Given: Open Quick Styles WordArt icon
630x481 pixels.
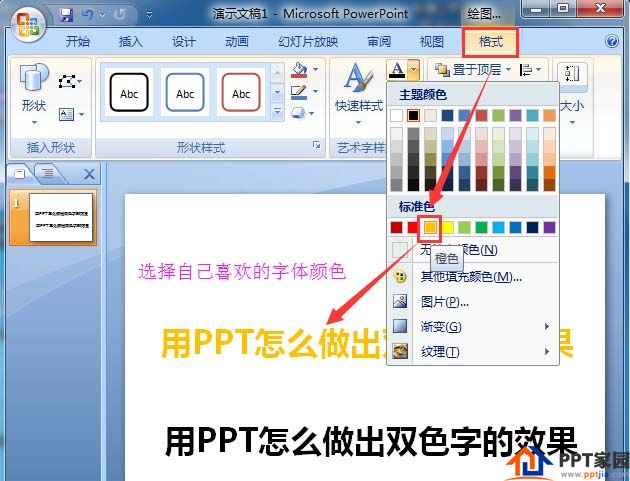Looking at the screenshot, I should pyautogui.click(x=359, y=77).
